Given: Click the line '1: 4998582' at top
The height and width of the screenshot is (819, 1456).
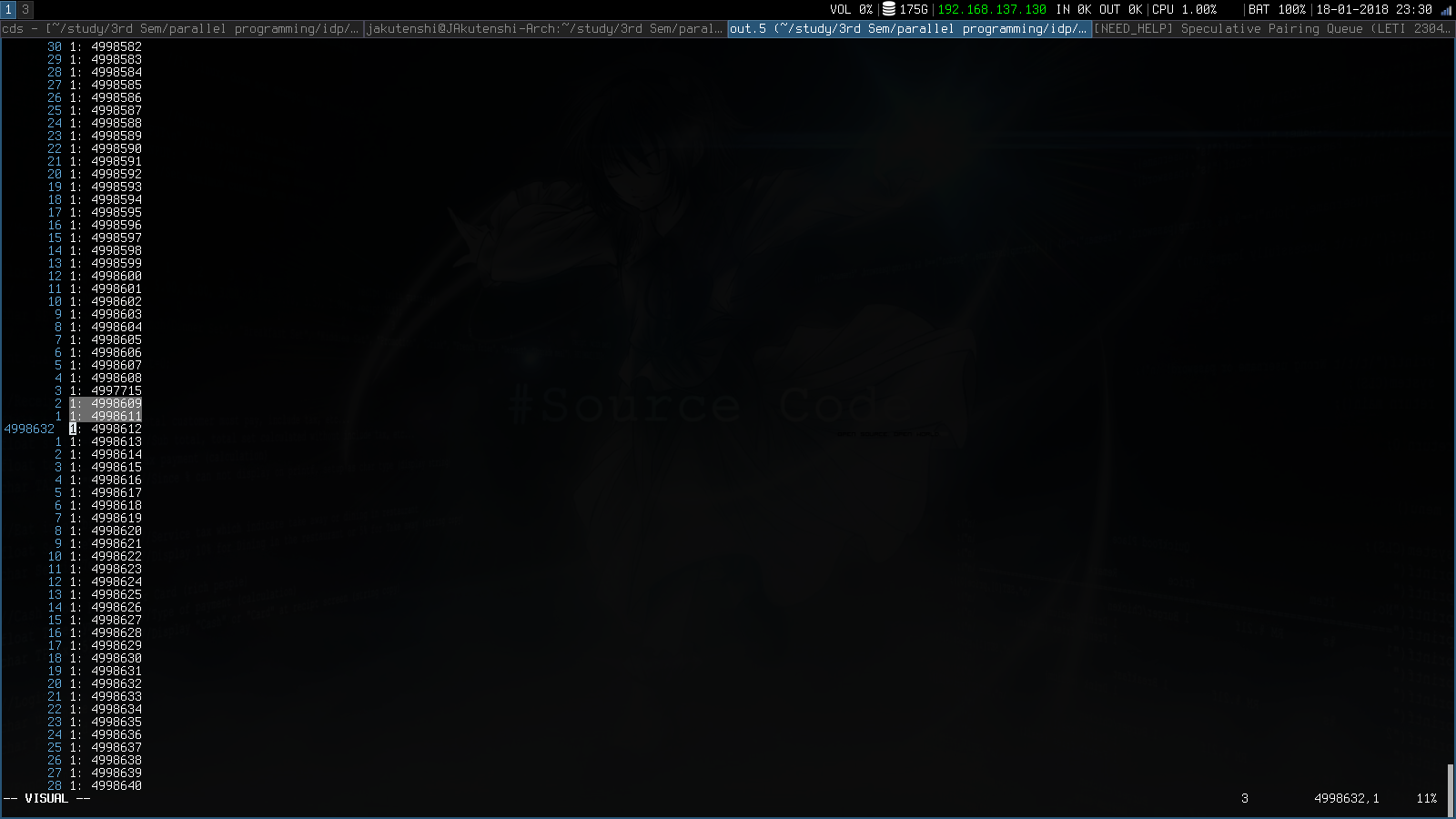Looking at the screenshot, I should click(106, 46).
